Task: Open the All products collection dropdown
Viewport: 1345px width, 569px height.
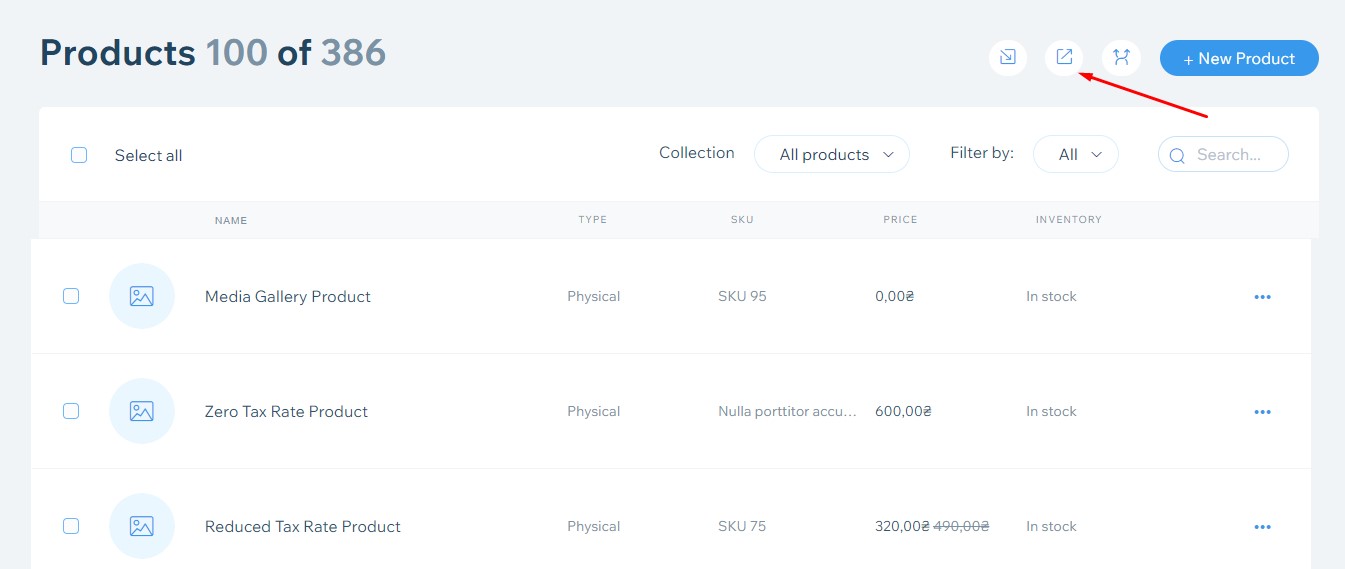Action: point(831,154)
